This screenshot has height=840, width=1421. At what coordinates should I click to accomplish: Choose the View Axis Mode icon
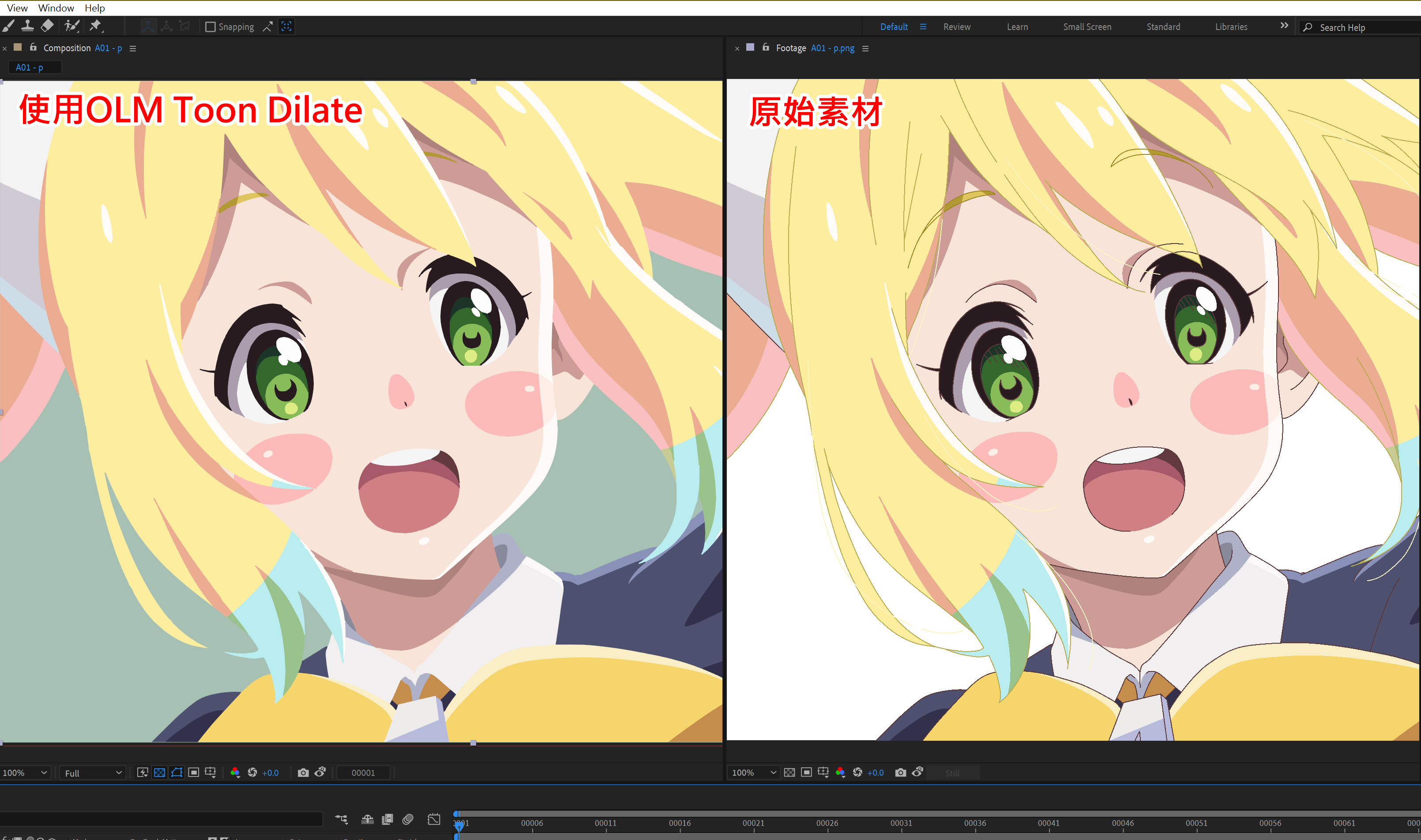coord(184,26)
